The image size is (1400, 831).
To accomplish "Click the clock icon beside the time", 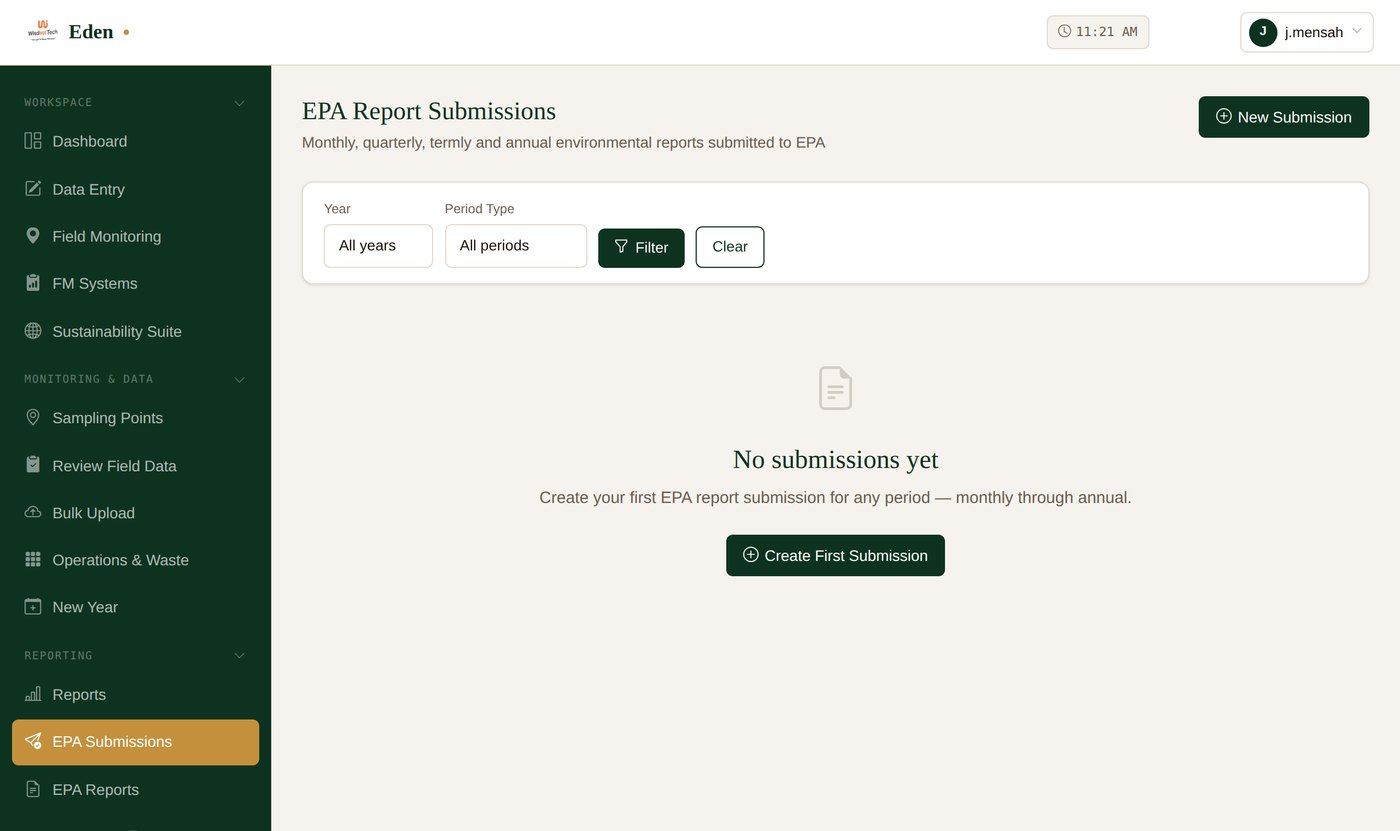I will click(x=1064, y=32).
